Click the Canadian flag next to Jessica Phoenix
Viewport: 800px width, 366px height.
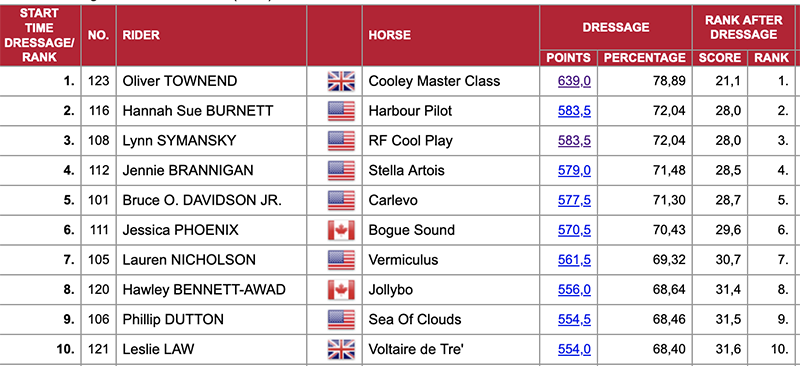click(x=341, y=230)
